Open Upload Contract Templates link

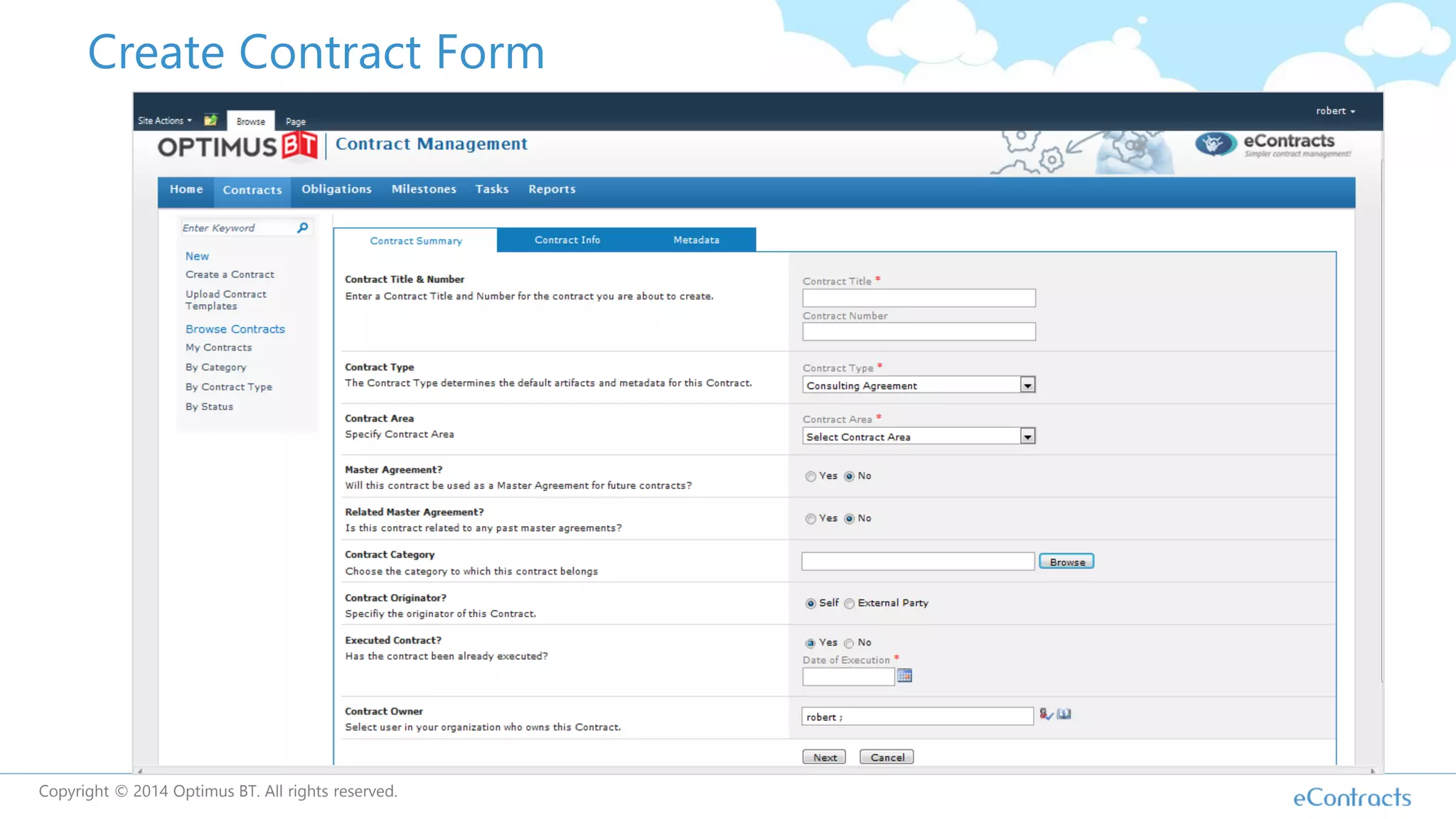[x=226, y=300]
